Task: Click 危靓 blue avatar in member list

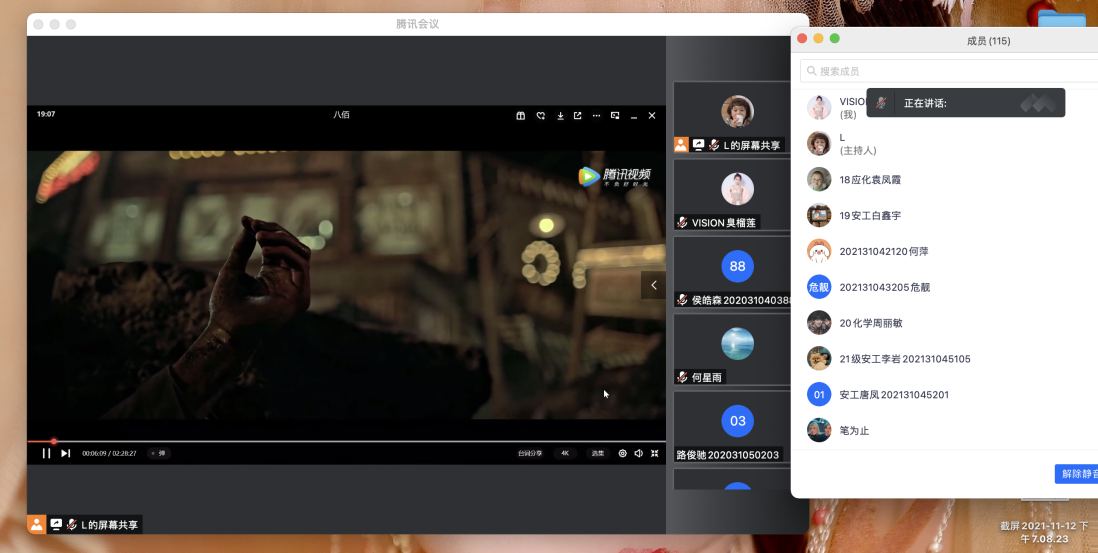Action: pos(819,287)
